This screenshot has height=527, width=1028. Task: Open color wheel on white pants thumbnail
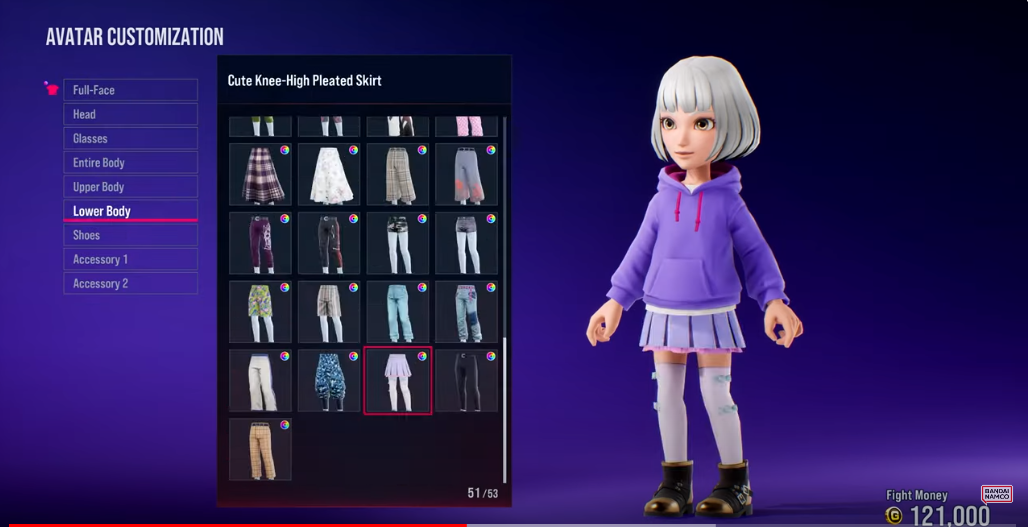(x=285, y=357)
